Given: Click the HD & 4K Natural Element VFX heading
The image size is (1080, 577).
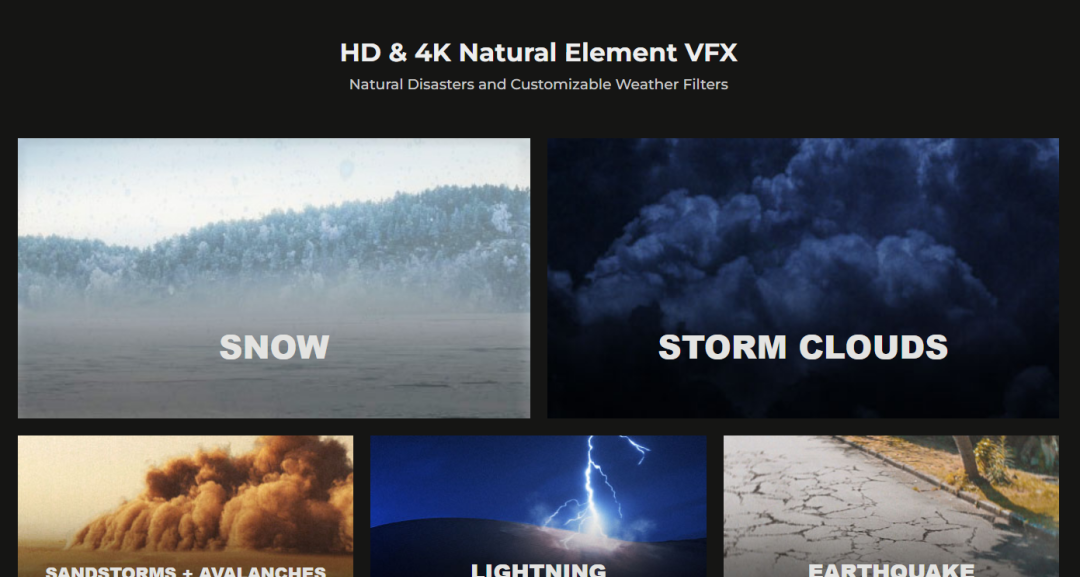Looking at the screenshot, I should tap(539, 53).
